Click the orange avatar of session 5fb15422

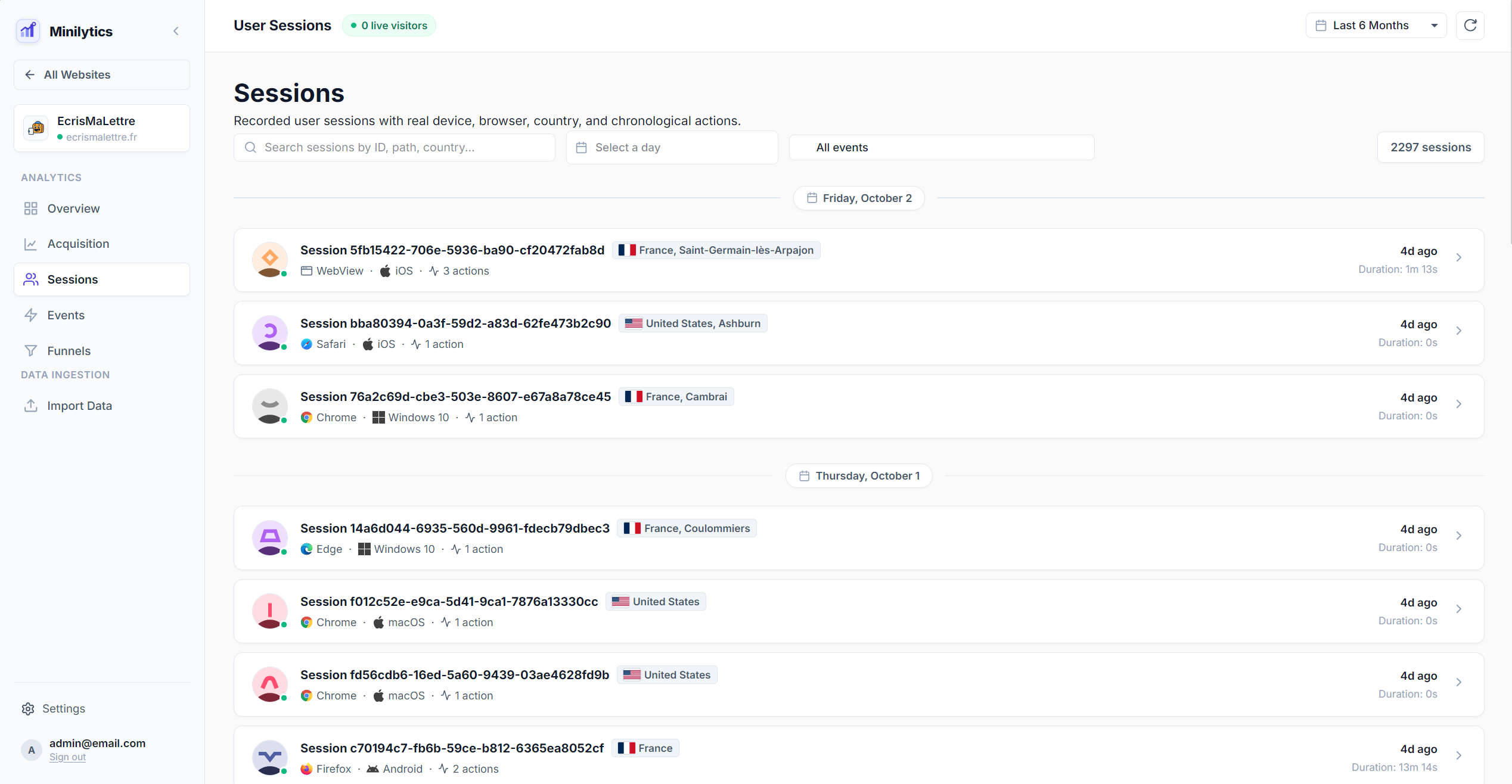pyautogui.click(x=270, y=260)
